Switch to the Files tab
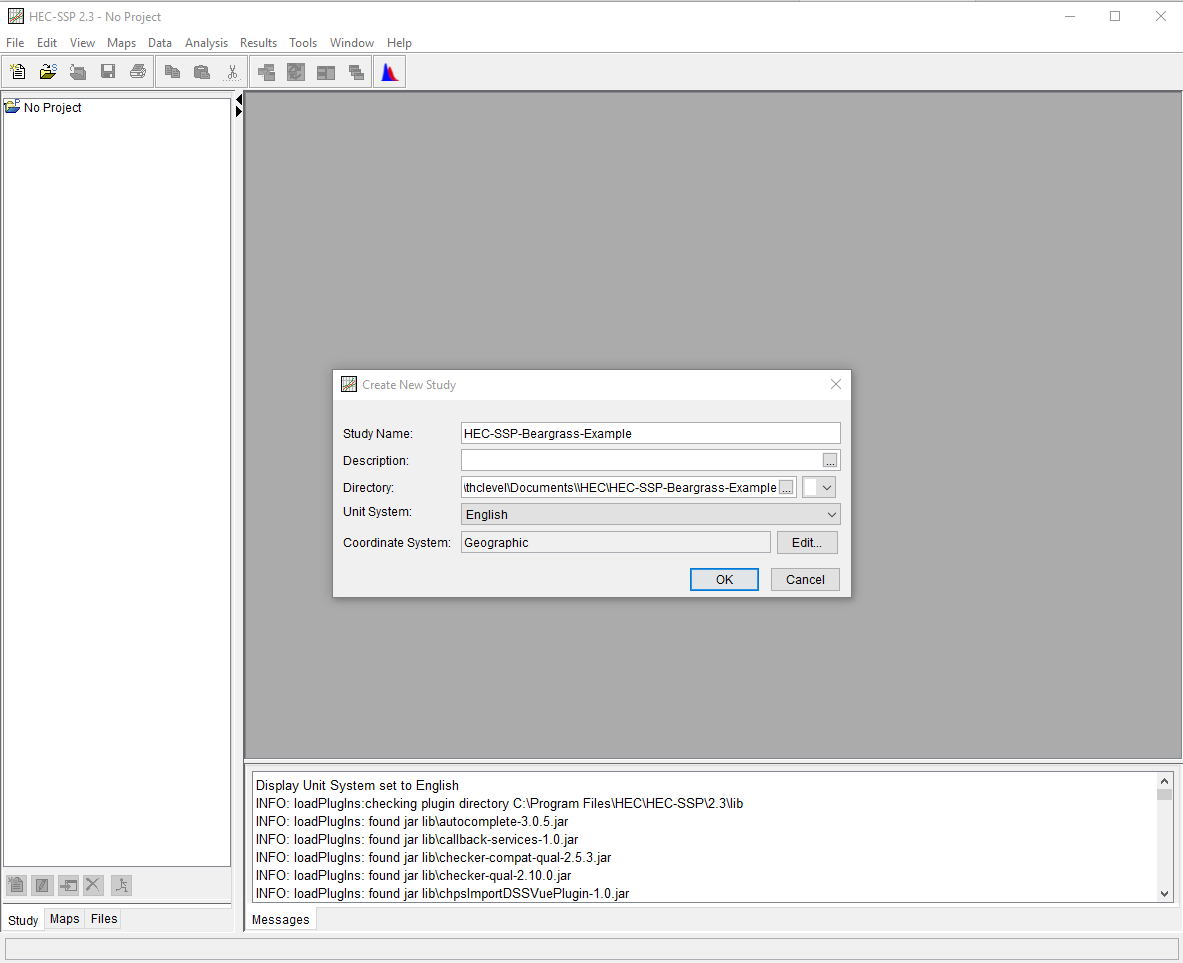This screenshot has height=963, width=1183. pyautogui.click(x=104, y=918)
